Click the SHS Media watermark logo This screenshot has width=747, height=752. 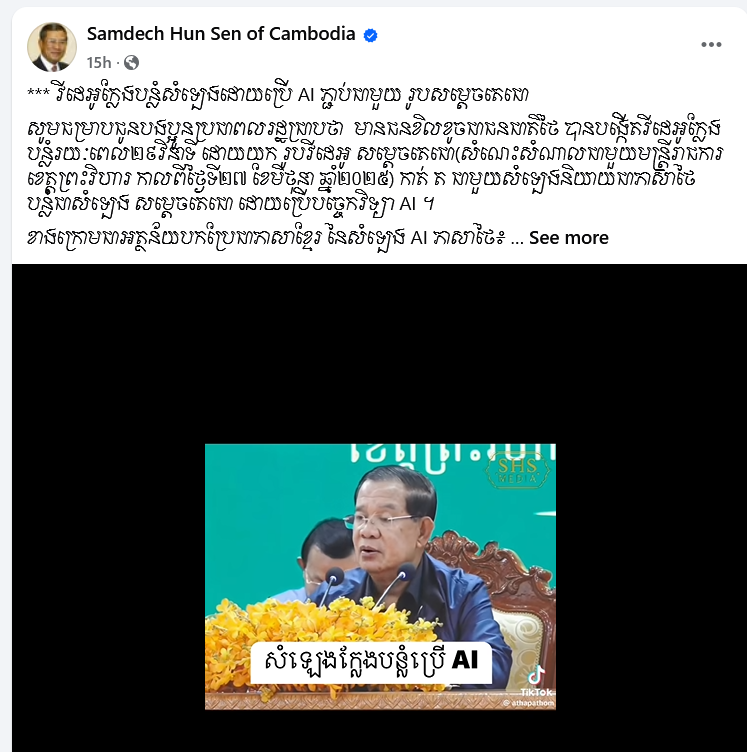(517, 470)
